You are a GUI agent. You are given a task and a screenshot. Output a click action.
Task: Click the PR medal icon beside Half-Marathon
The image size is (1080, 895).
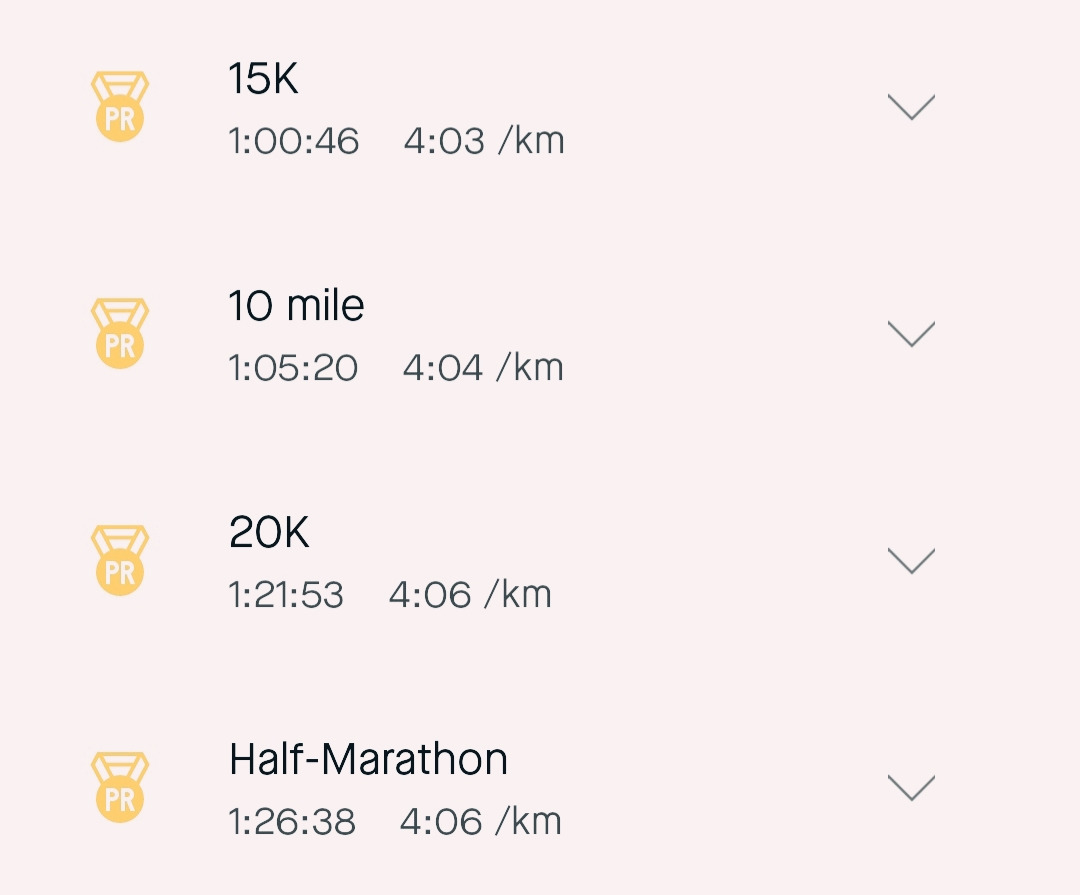(120, 787)
